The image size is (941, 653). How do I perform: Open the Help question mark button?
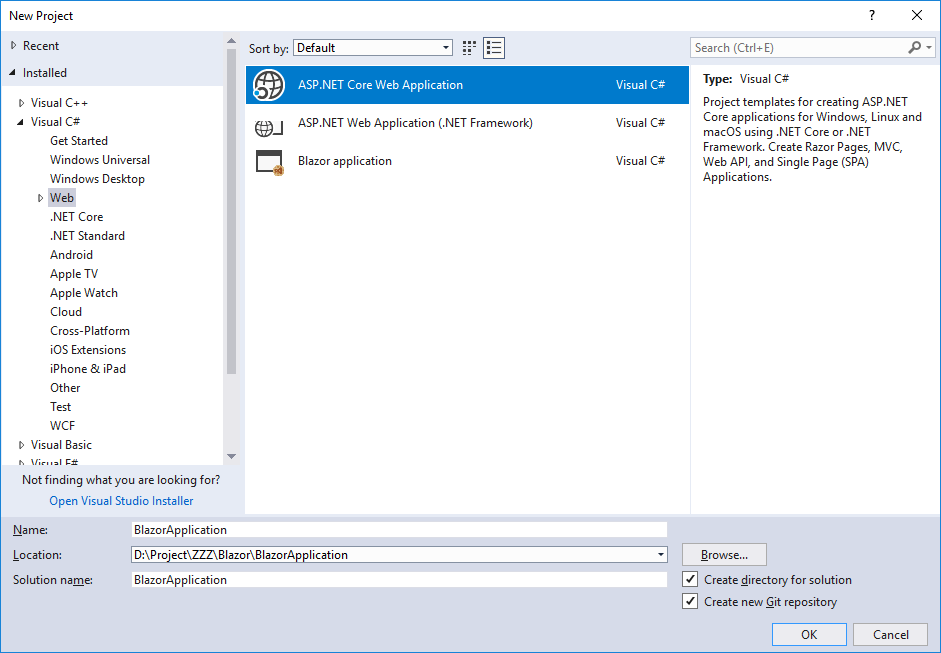(x=871, y=16)
